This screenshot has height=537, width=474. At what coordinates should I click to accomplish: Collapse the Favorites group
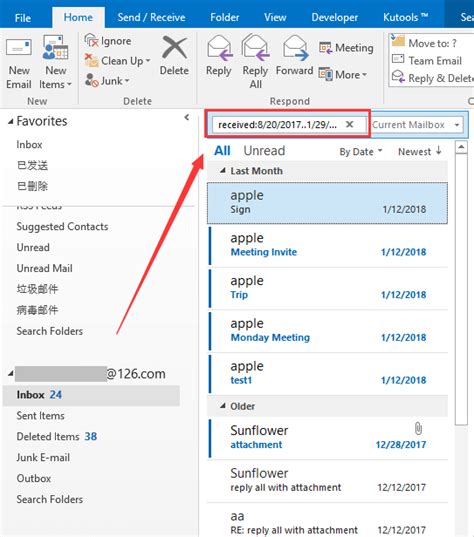pos(11,121)
